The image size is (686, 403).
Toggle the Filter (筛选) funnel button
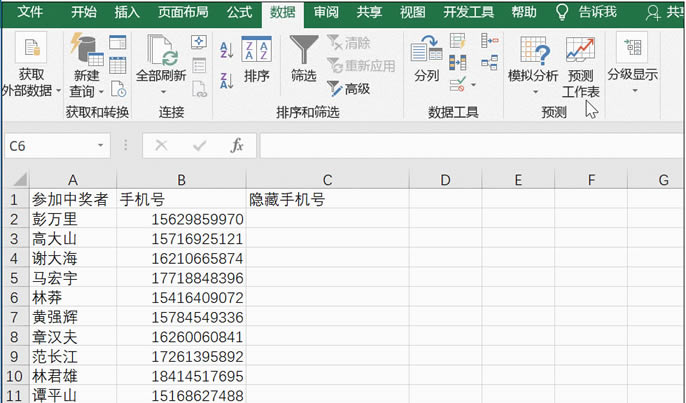click(303, 58)
